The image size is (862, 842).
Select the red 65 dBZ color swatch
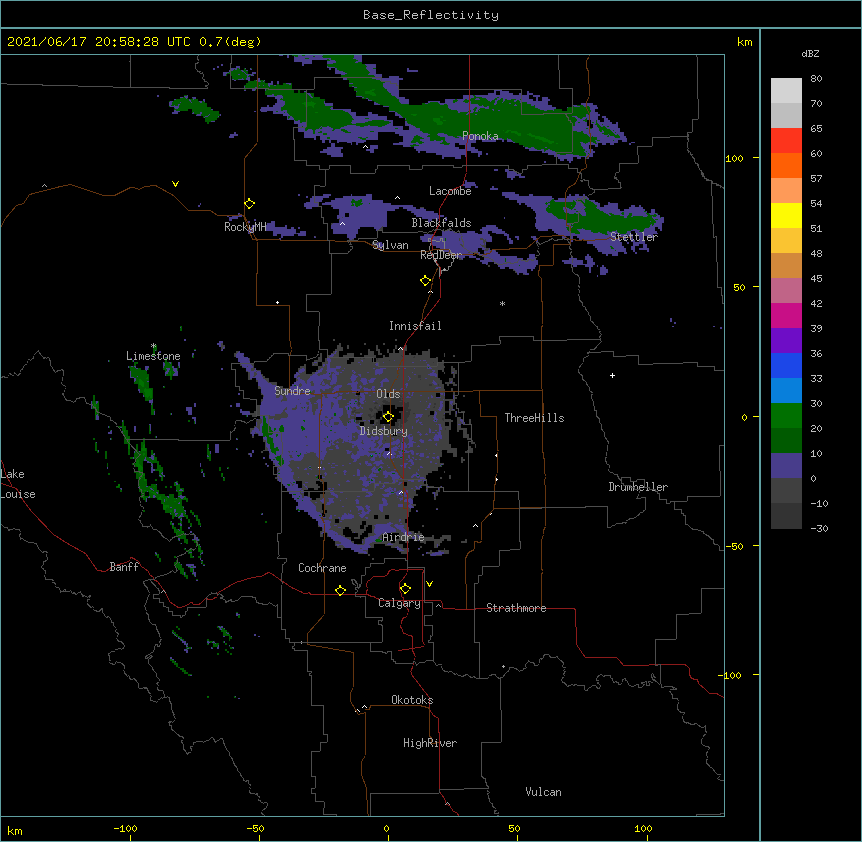coord(786,141)
